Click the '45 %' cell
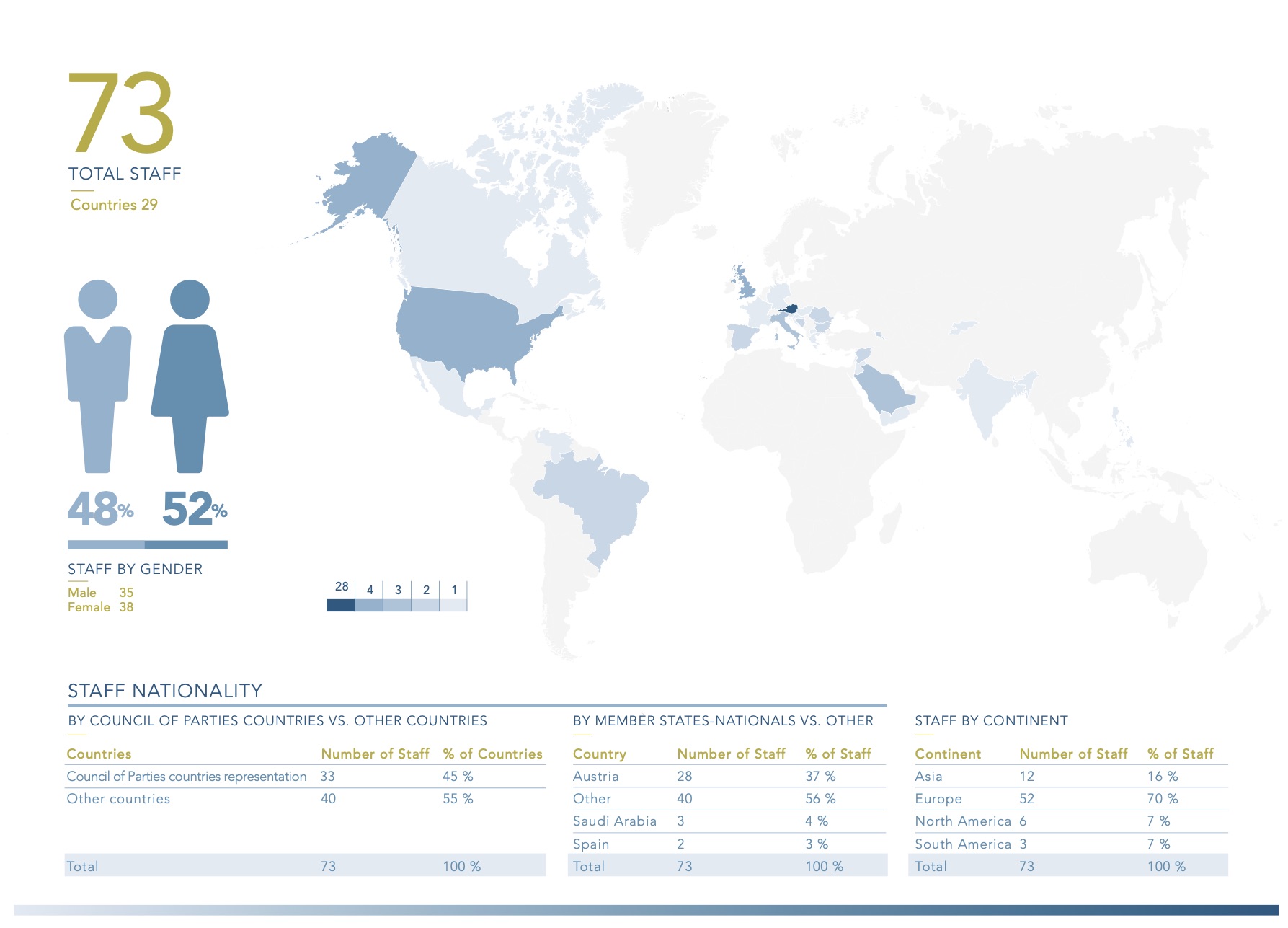Image resolution: width=1288 pixels, height=928 pixels. [458, 777]
